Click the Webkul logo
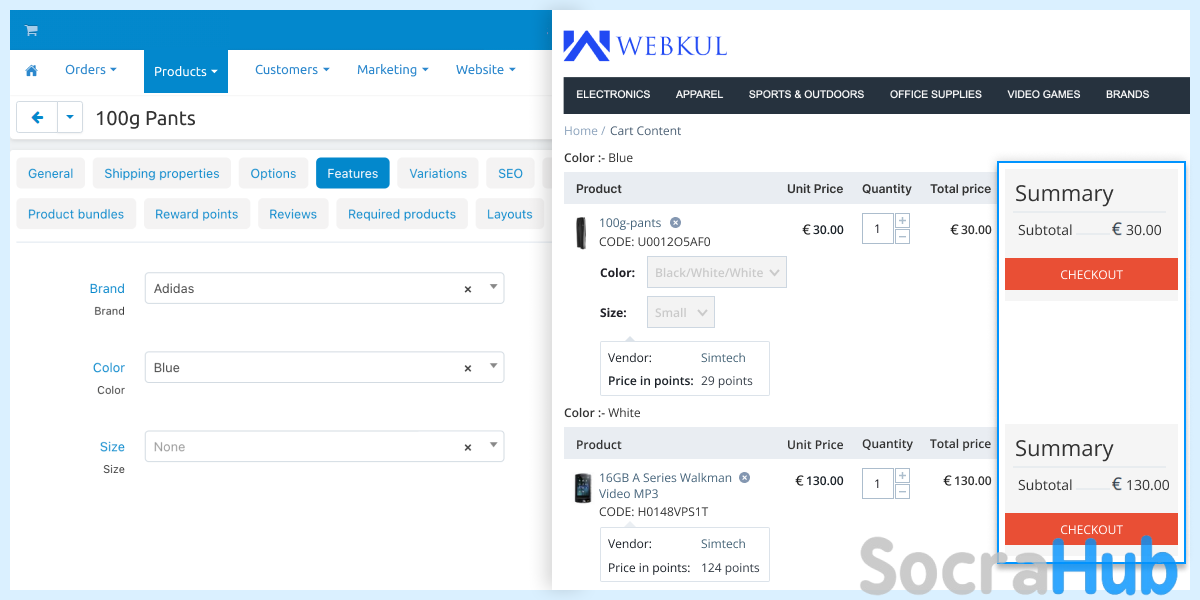The image size is (1200, 600). [x=645, y=46]
